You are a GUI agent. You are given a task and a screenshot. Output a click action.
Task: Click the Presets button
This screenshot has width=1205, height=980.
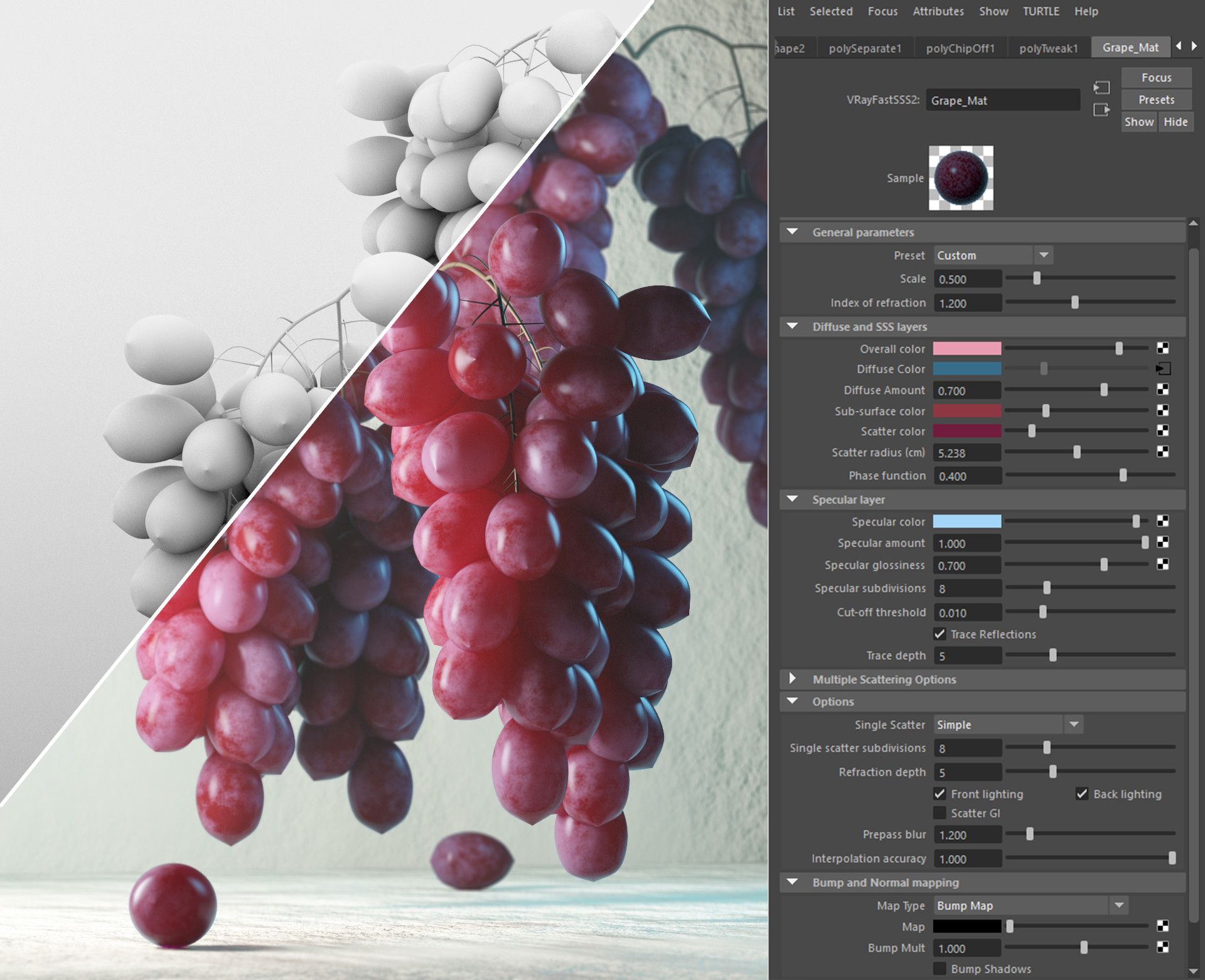point(1156,99)
